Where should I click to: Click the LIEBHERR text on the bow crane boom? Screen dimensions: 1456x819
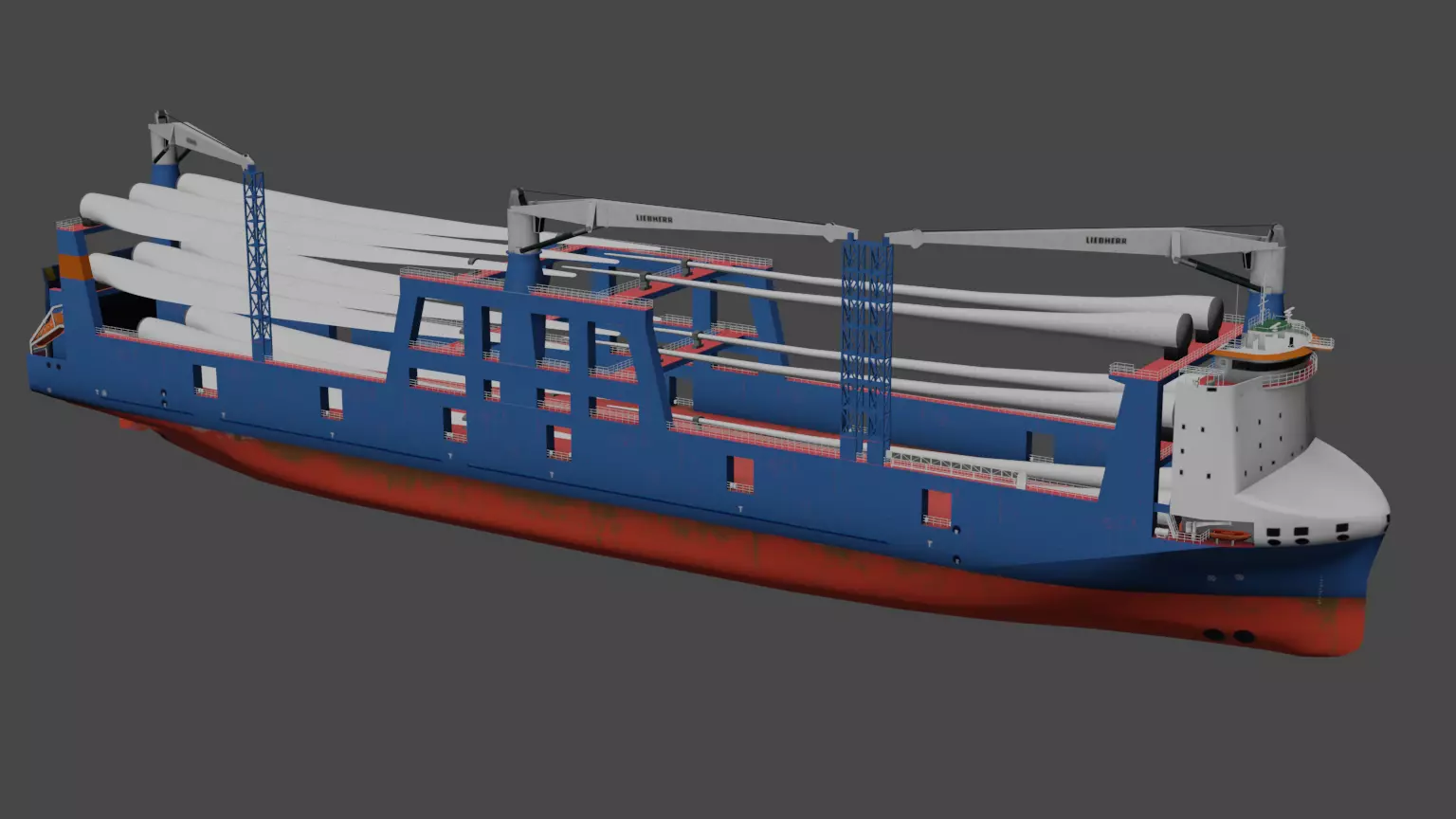click(1106, 241)
